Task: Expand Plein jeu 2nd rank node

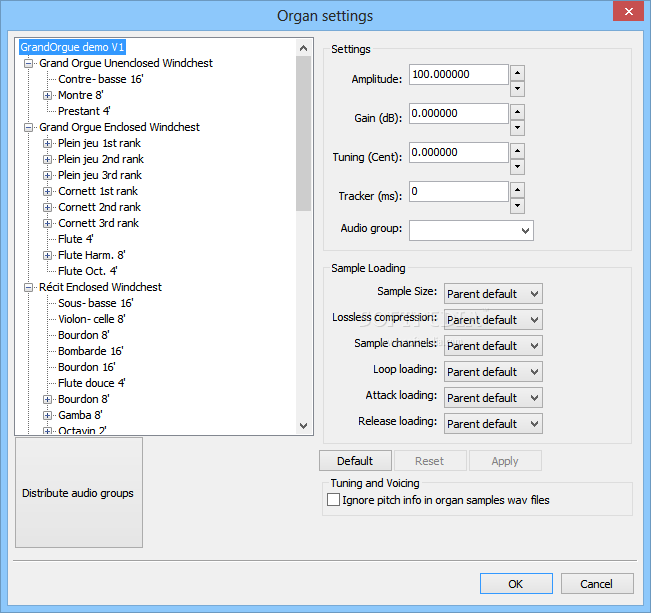Action: tap(47, 159)
